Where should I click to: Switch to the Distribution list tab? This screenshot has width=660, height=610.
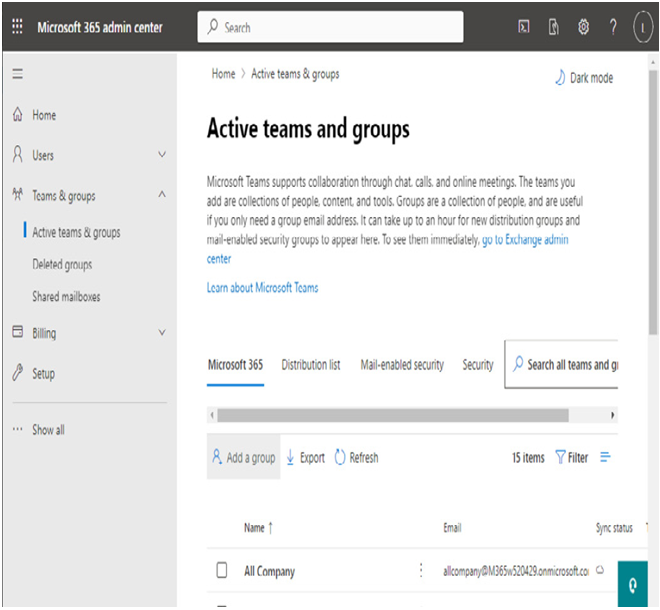coord(311,365)
